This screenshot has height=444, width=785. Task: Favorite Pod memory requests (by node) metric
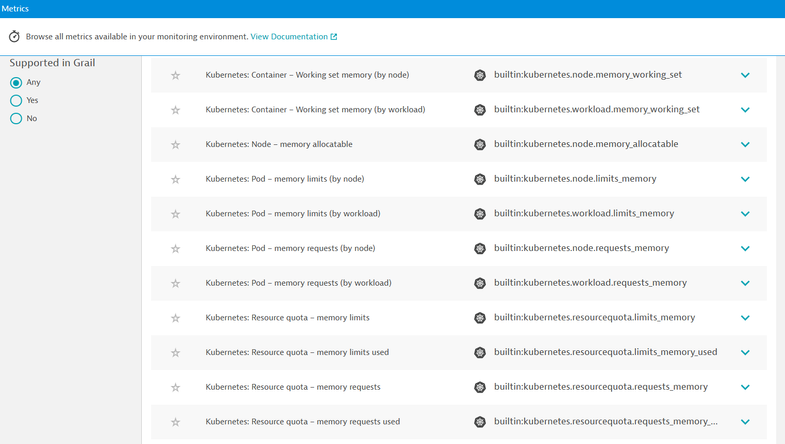pyautogui.click(x=176, y=249)
